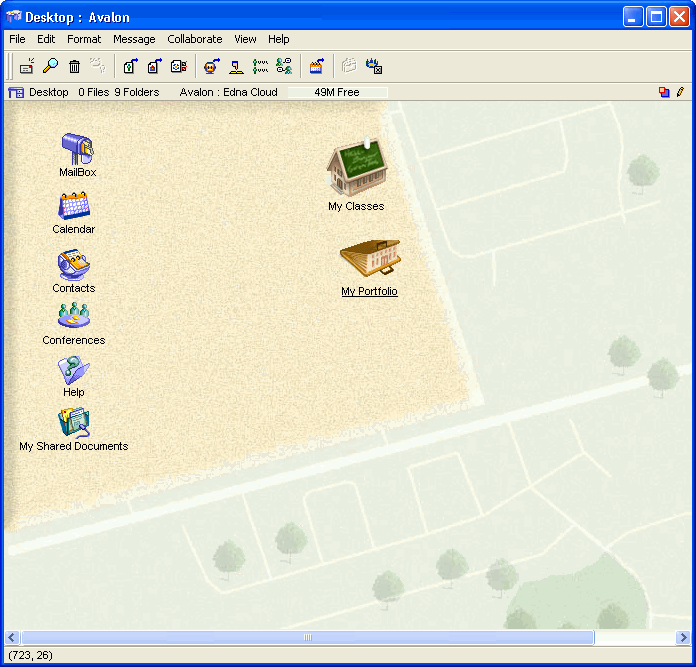Open the View menu
This screenshot has width=696, height=667.
point(245,39)
